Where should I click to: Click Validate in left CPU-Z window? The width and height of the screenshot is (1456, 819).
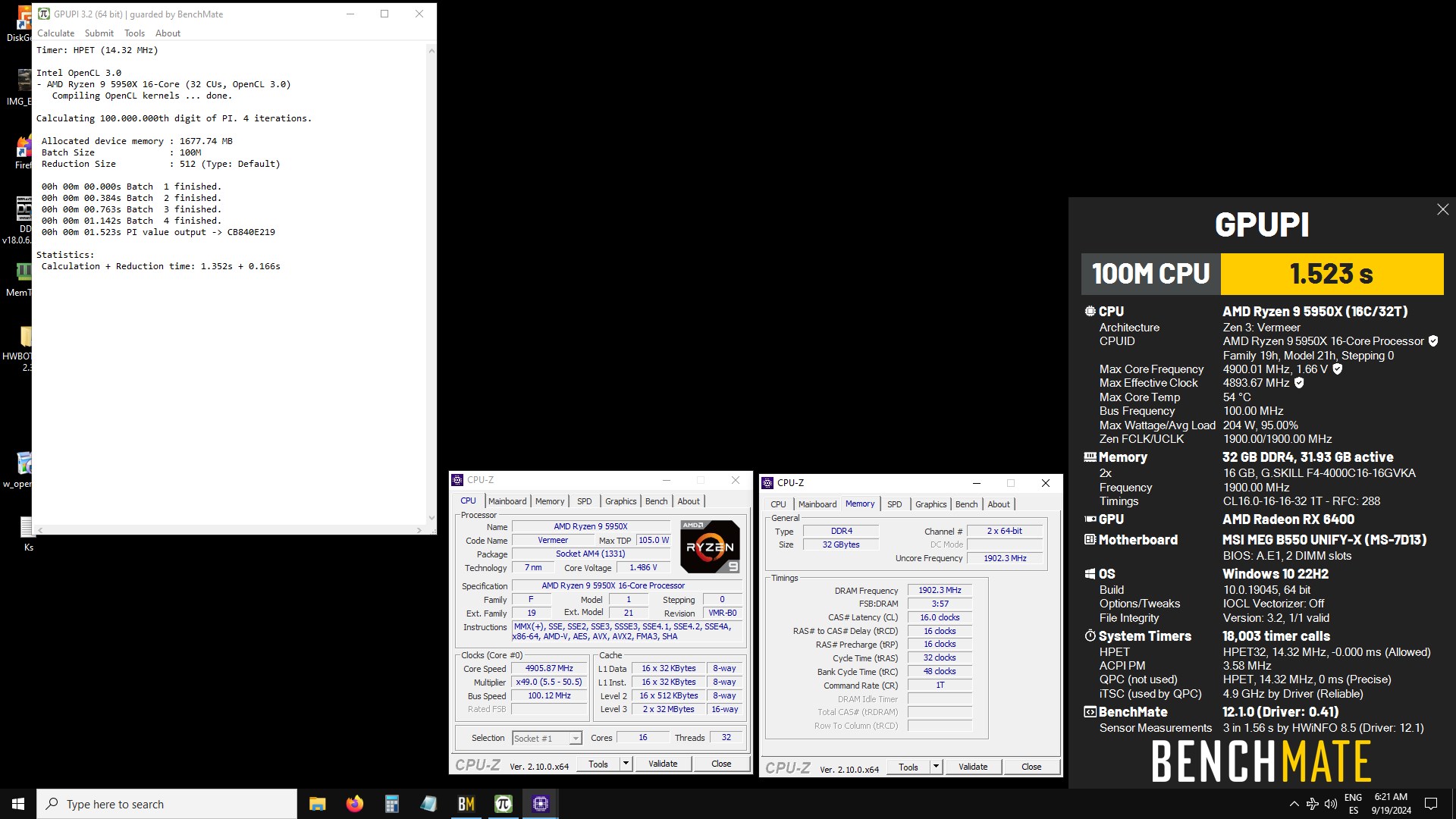coord(663,764)
